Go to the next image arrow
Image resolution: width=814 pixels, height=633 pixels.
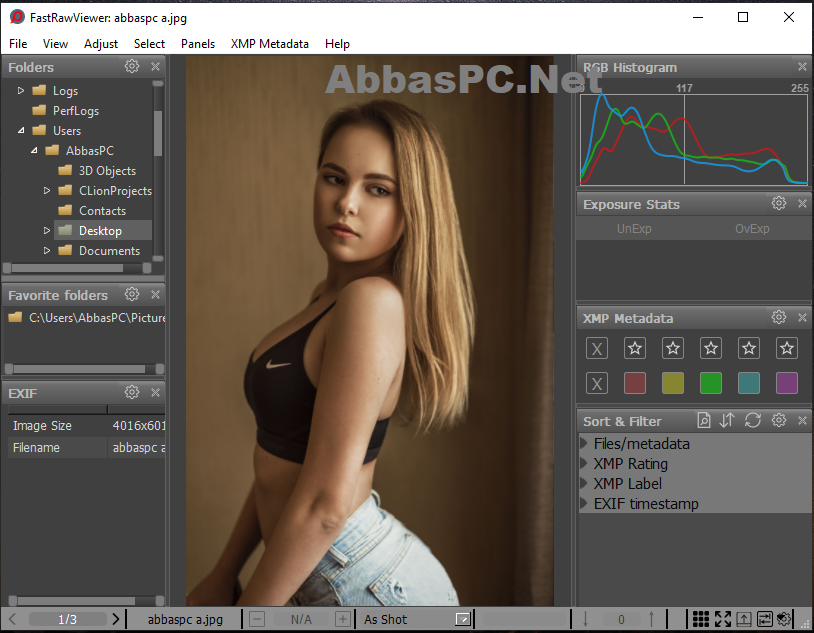click(x=116, y=619)
